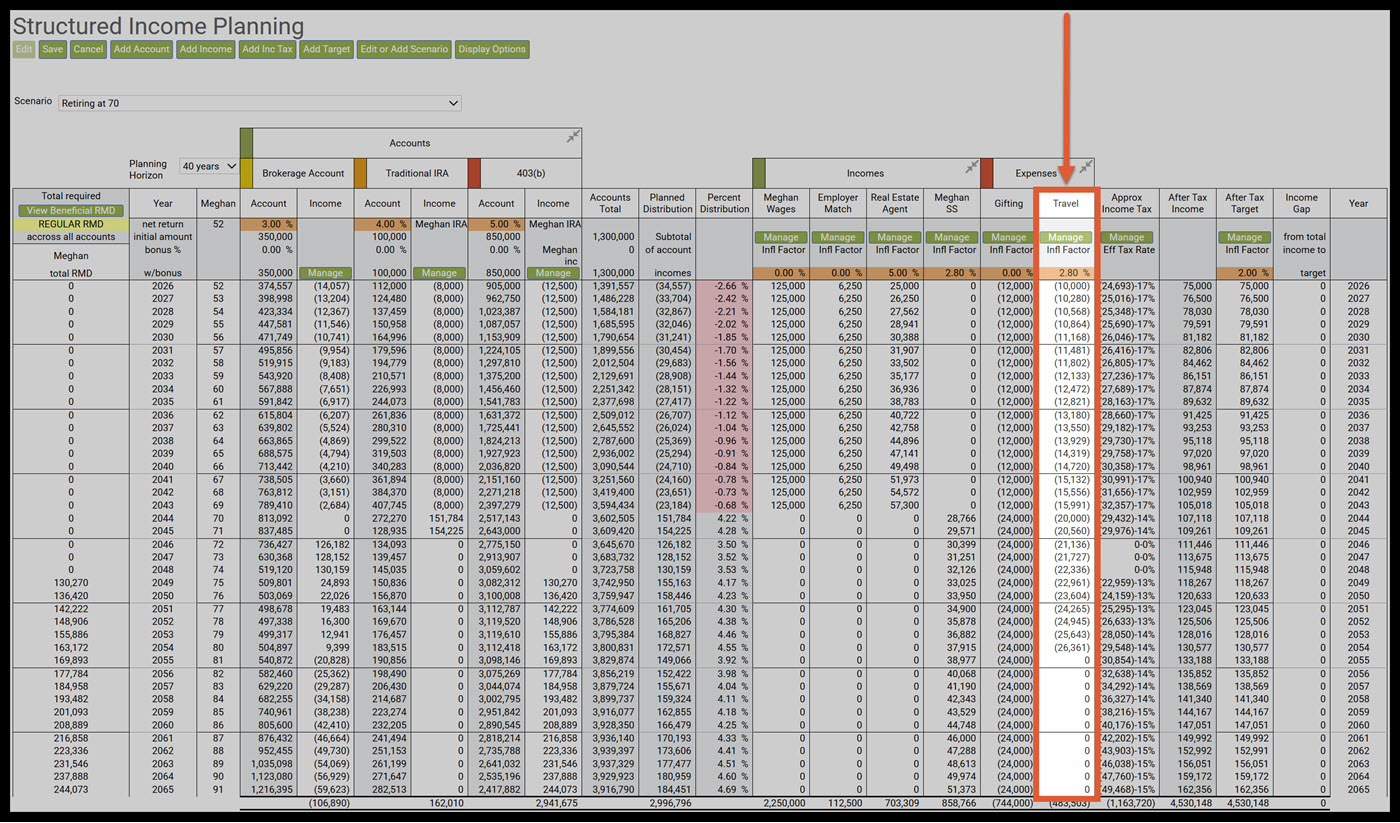Click the planned distribution total 2,996,796
1400x823 pixels.
(670, 803)
